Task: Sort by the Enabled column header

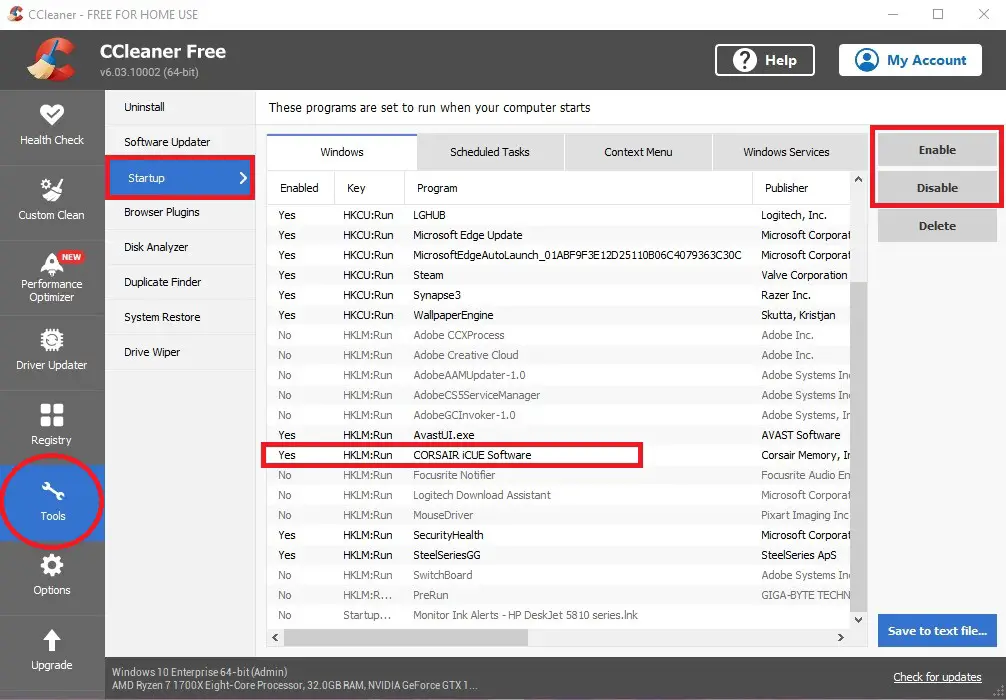Action: coord(301,188)
